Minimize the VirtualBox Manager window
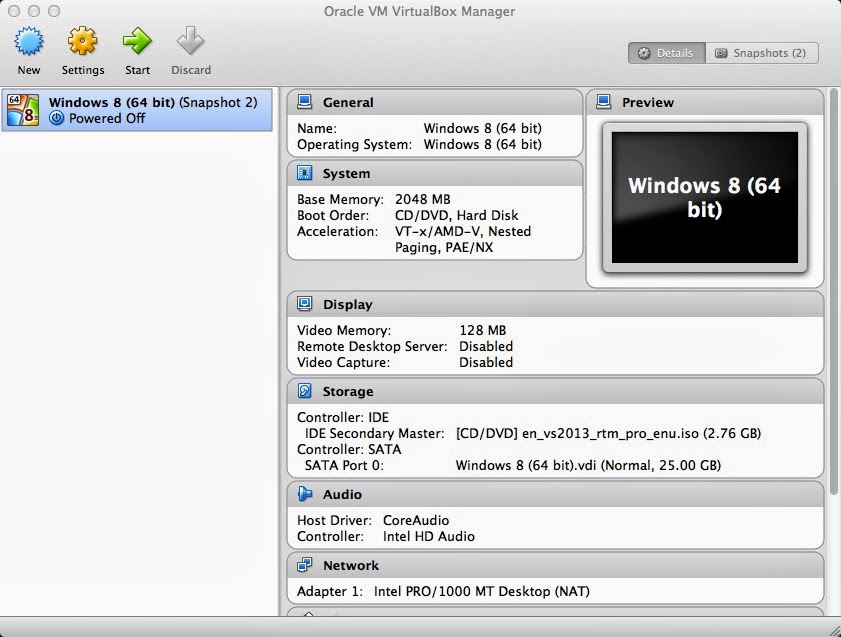Screen dimensions: 841x637 click(34, 11)
